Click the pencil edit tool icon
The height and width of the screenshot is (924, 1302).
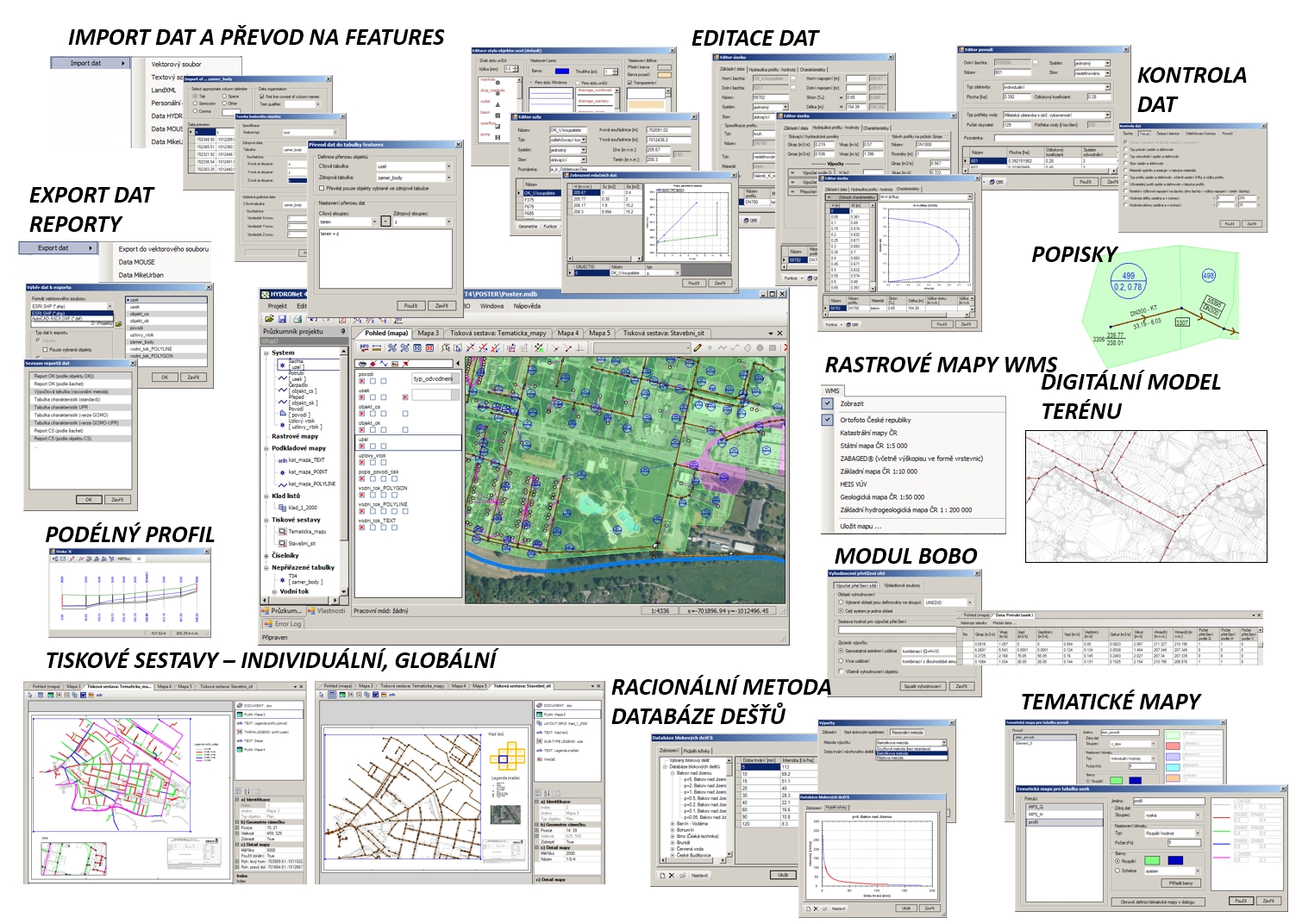pos(698,347)
